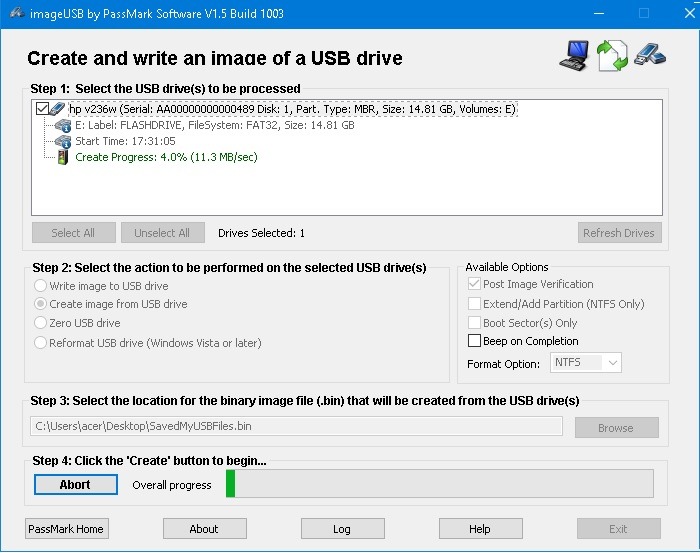Select the hp v236w drive row text
Screen dimensions: 700x553
[292, 109]
